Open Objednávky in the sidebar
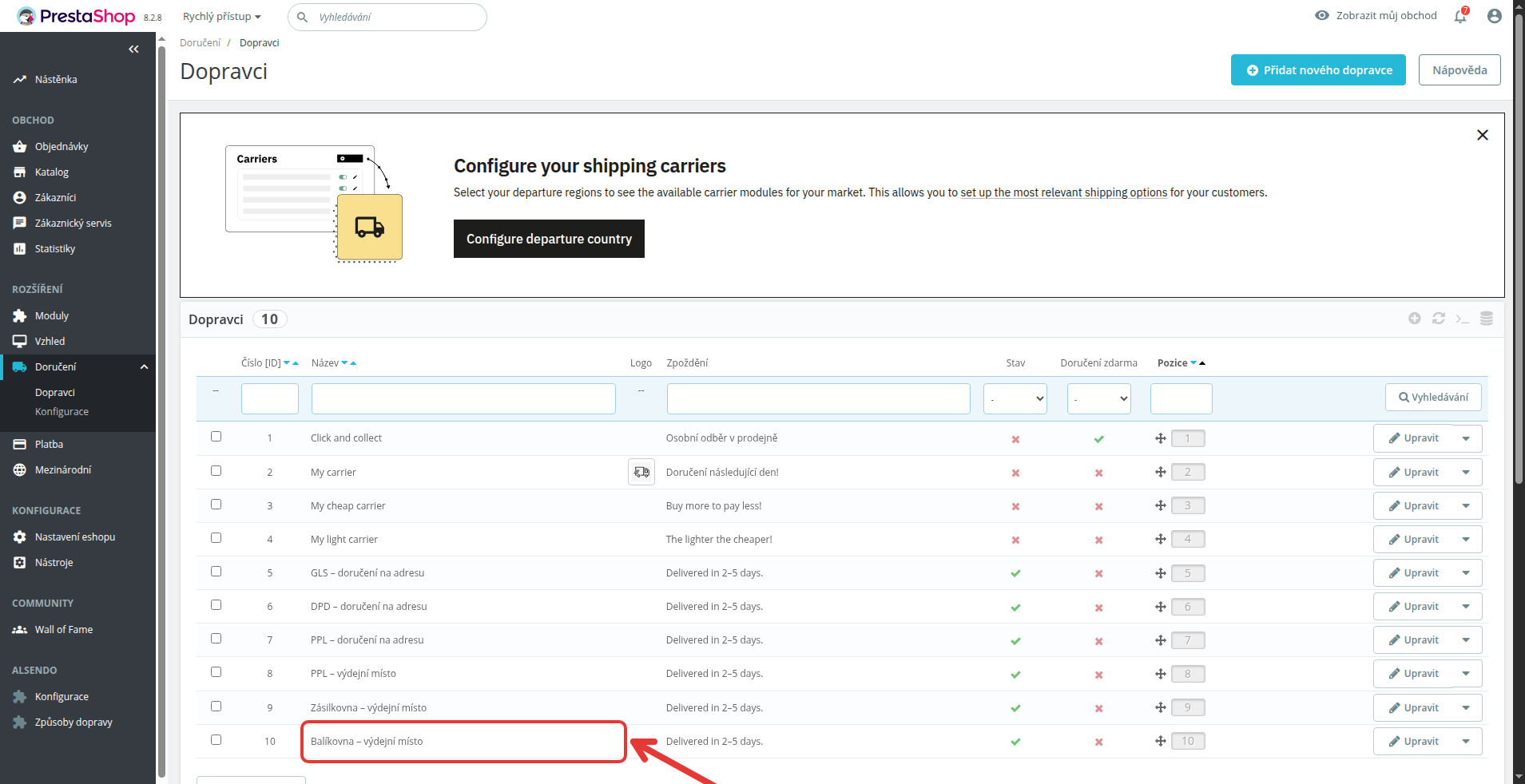1525x784 pixels. (x=62, y=147)
